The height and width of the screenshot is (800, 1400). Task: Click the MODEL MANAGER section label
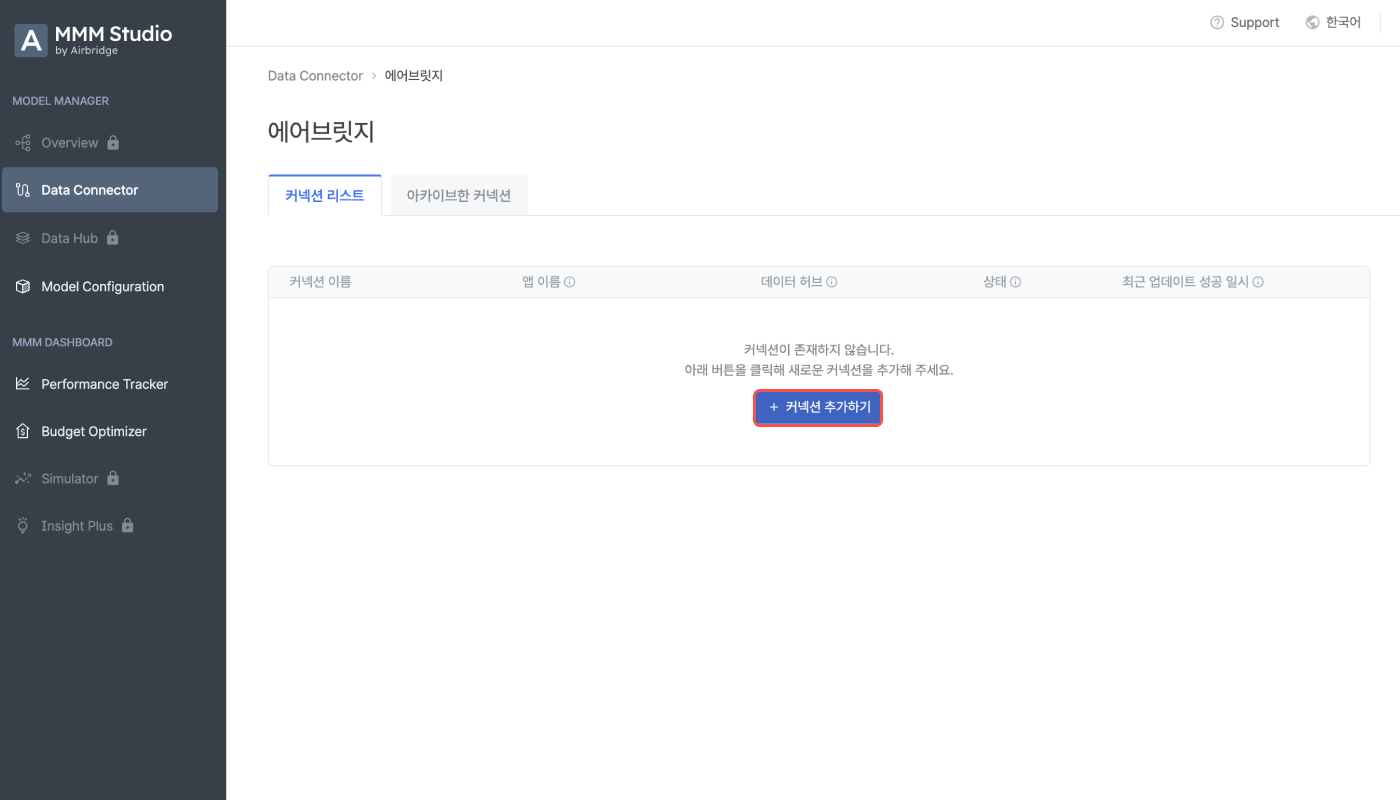60,101
